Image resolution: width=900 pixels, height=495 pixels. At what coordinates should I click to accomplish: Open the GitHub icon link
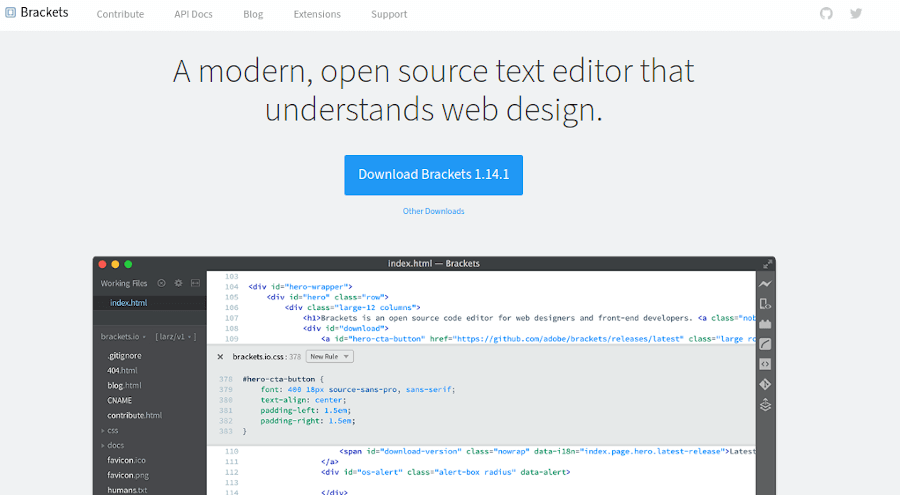pyautogui.click(x=826, y=13)
